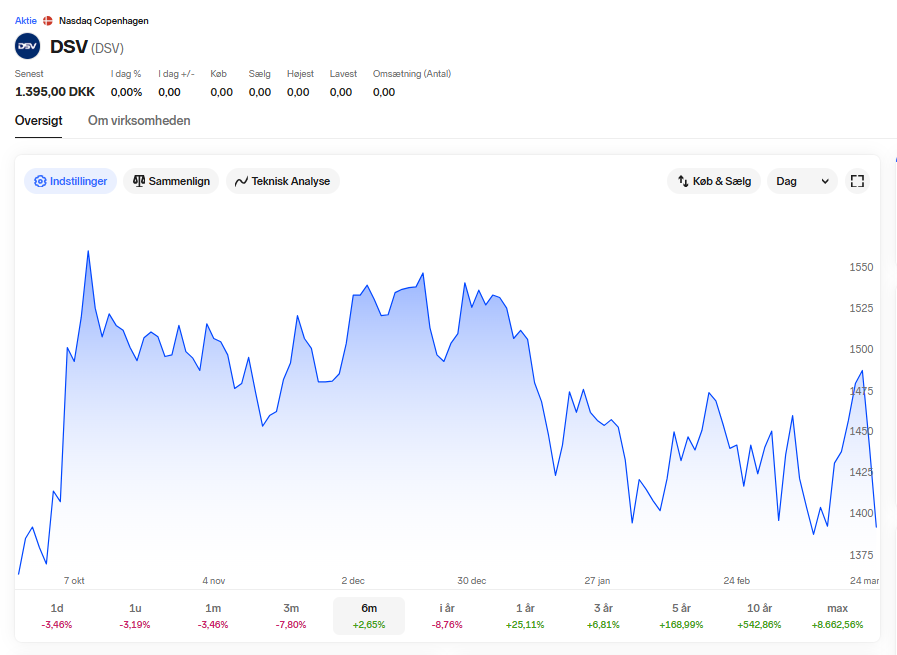Open Indstillinger chart settings
897x655 pixels.
[70, 181]
